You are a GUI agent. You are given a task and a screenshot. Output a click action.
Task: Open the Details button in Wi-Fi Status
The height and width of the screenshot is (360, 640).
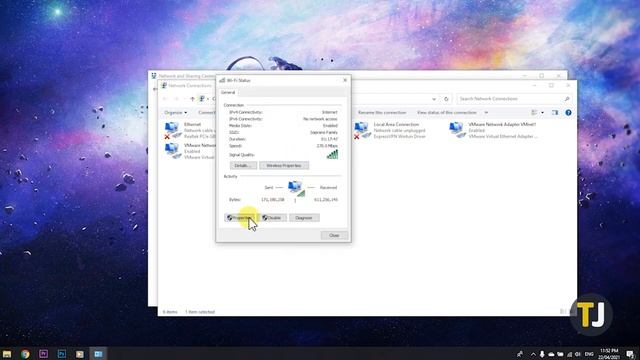point(243,165)
